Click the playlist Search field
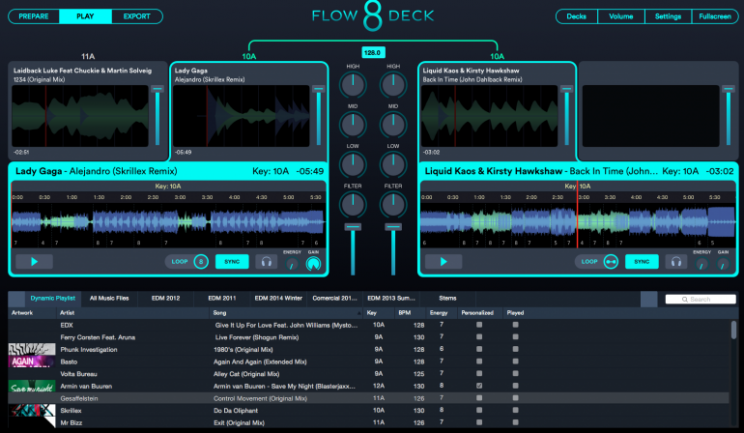The width and height of the screenshot is (744, 433). point(701,299)
